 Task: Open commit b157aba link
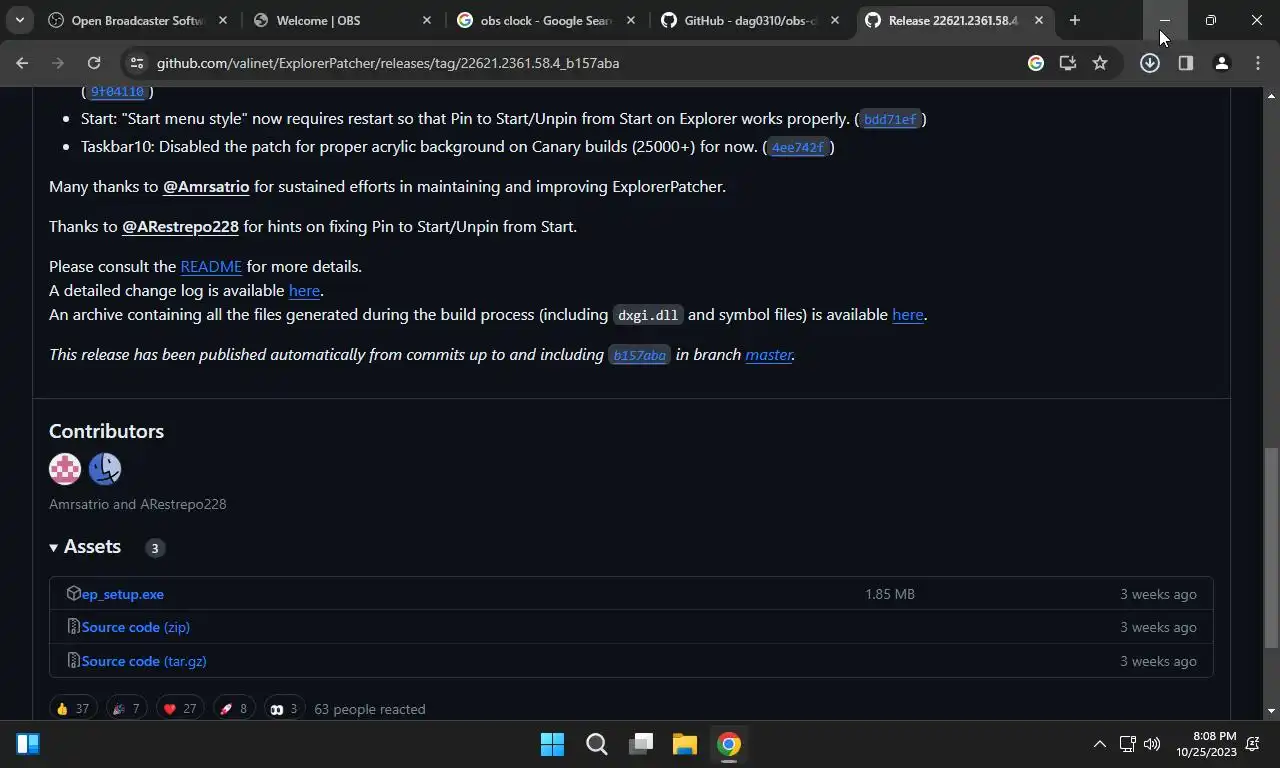[x=639, y=355]
